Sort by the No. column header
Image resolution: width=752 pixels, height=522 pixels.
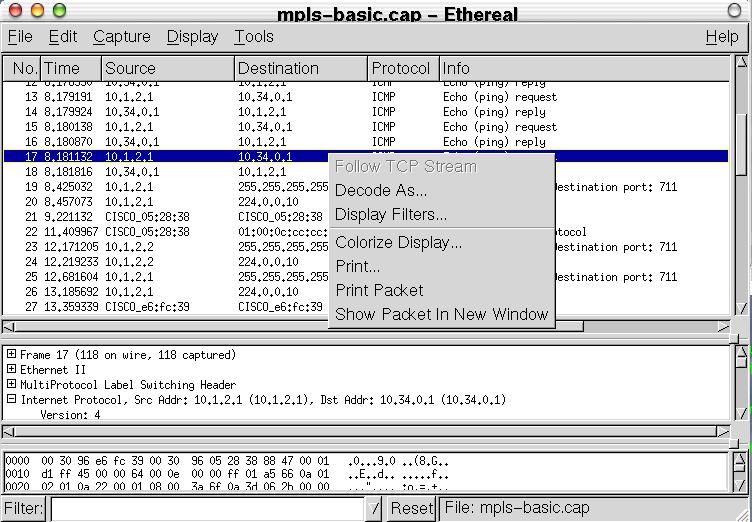click(23, 69)
